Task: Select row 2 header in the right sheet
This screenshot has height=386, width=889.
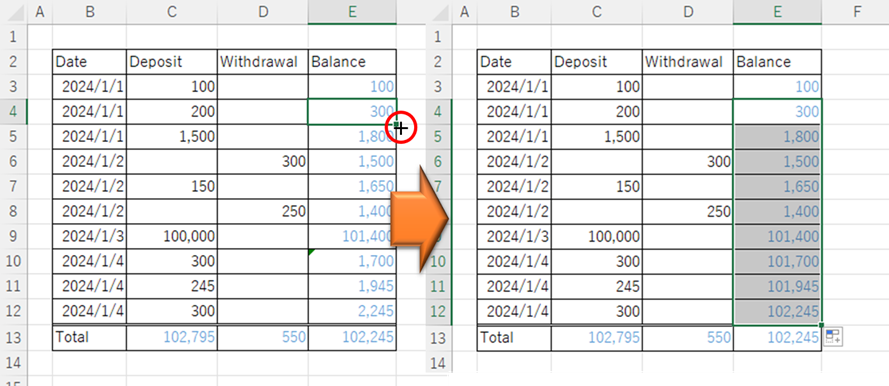Action: click(438, 62)
